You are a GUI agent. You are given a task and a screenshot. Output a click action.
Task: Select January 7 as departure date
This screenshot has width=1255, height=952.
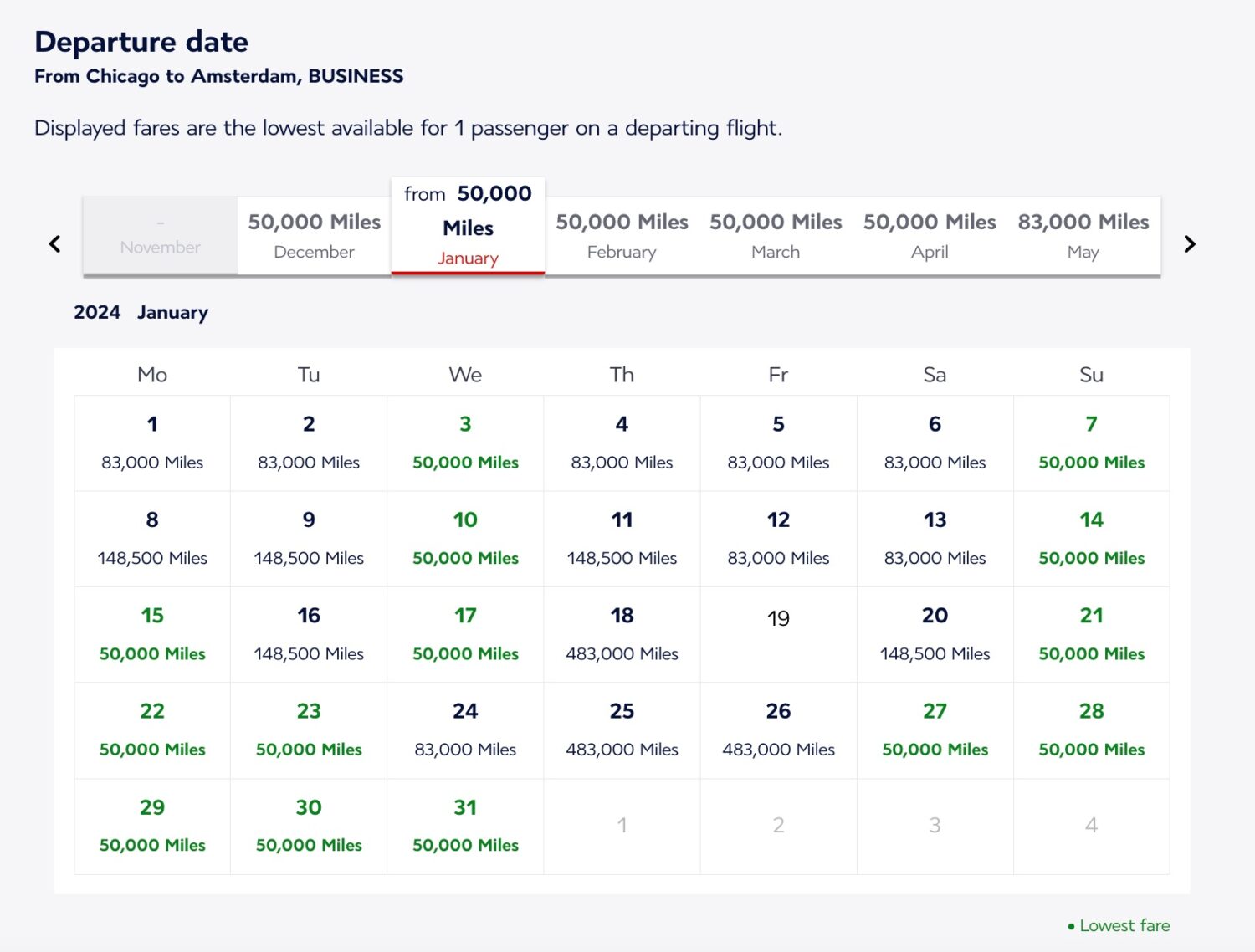point(1091,443)
